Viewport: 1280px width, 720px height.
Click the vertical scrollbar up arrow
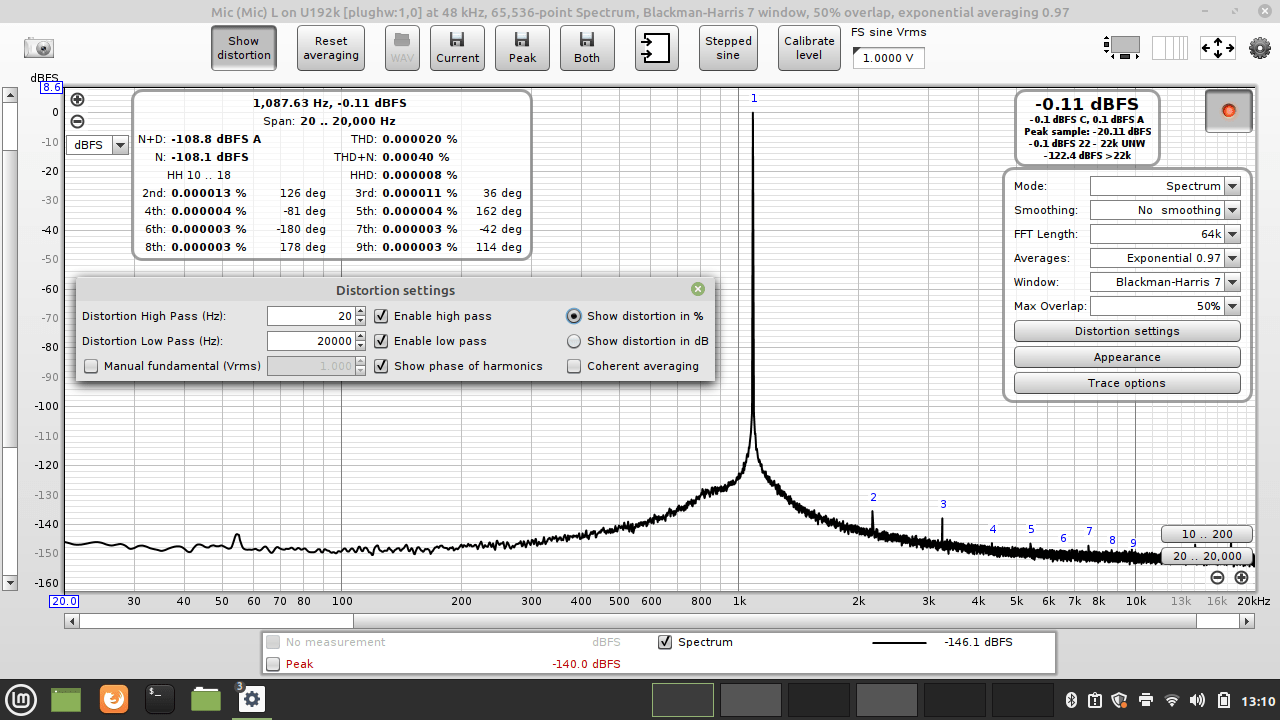[10, 96]
